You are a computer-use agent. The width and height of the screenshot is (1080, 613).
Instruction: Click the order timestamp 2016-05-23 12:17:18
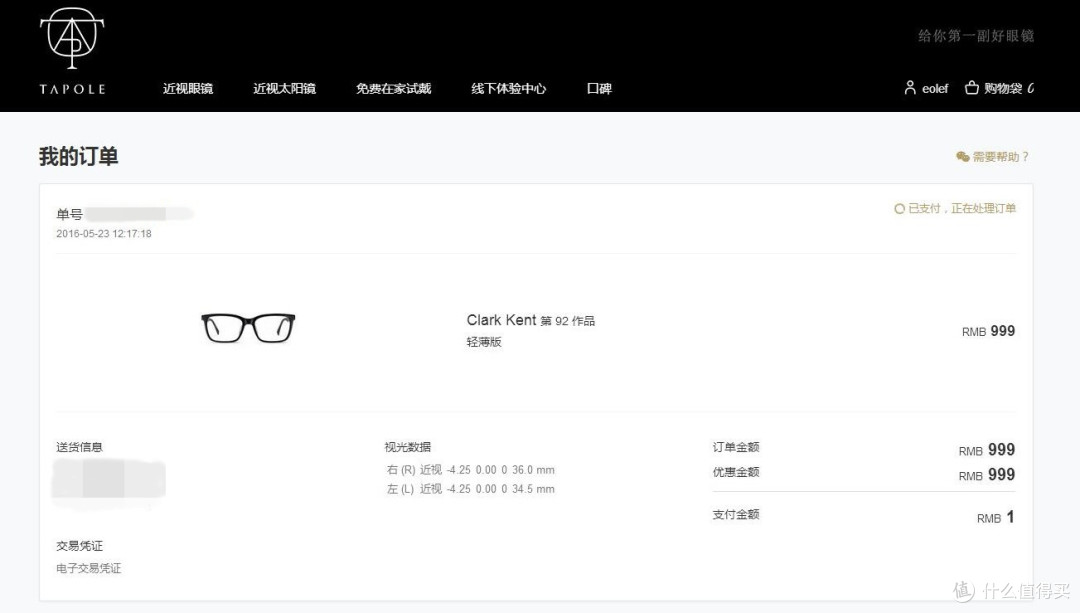click(x=103, y=233)
